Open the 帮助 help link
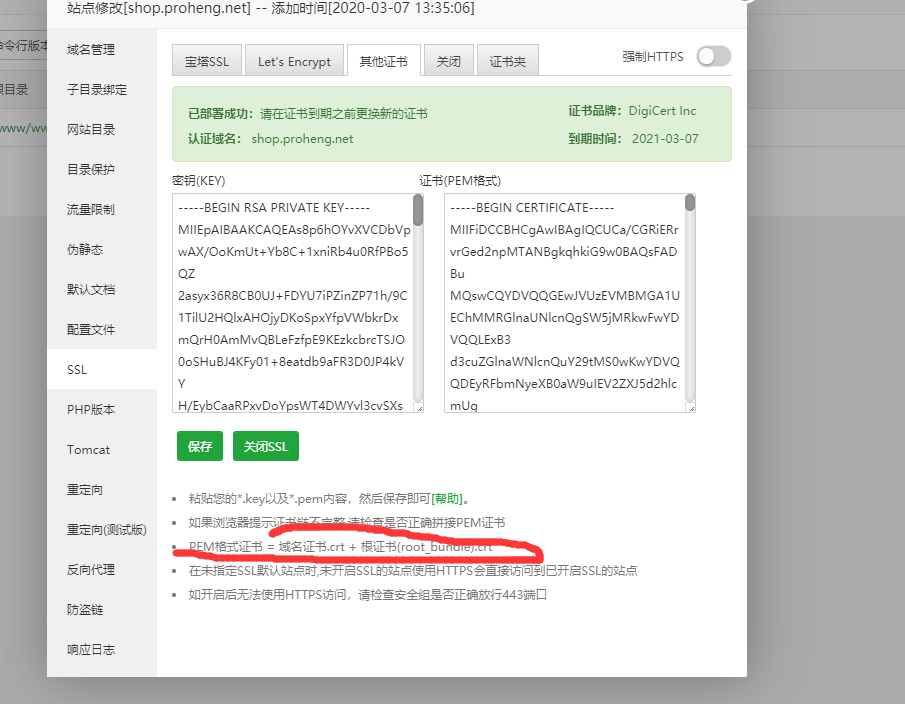The height and width of the screenshot is (704, 905). click(448, 498)
